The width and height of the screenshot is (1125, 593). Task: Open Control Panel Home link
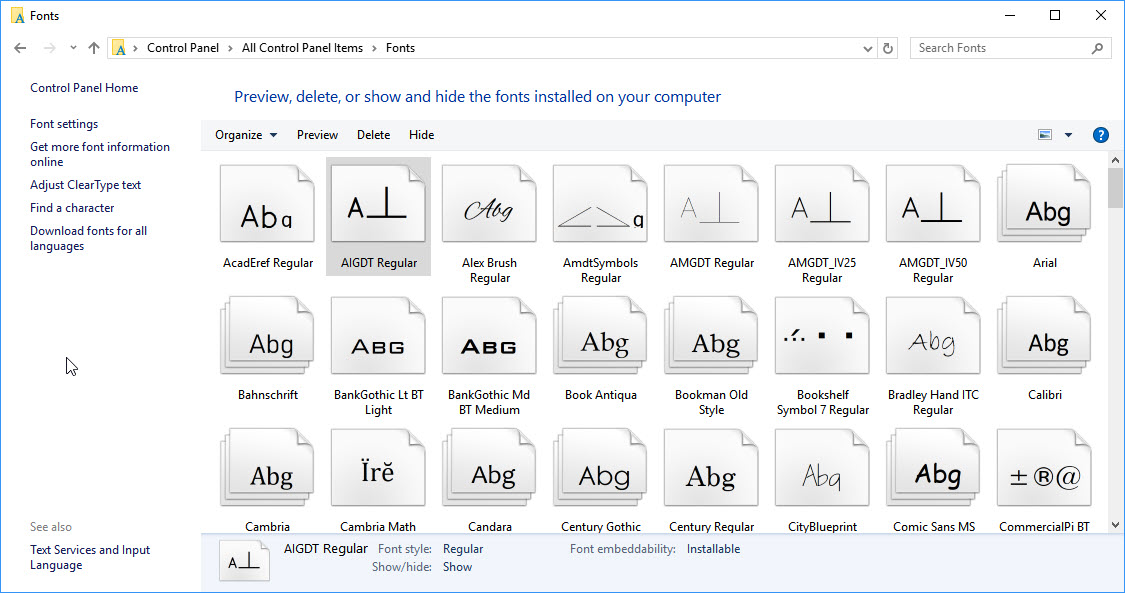coord(84,87)
